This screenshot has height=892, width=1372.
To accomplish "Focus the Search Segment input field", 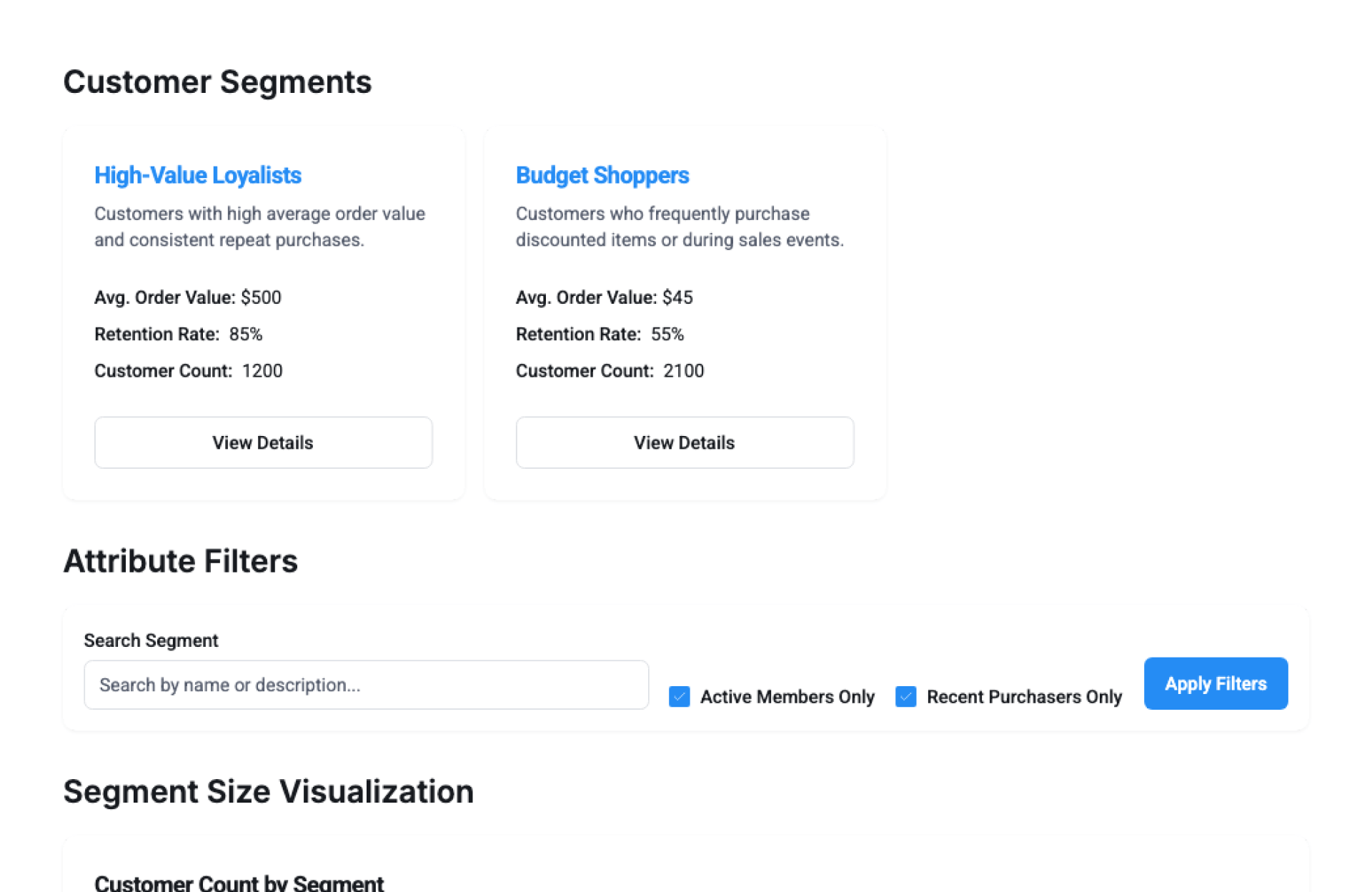I will (x=366, y=685).
